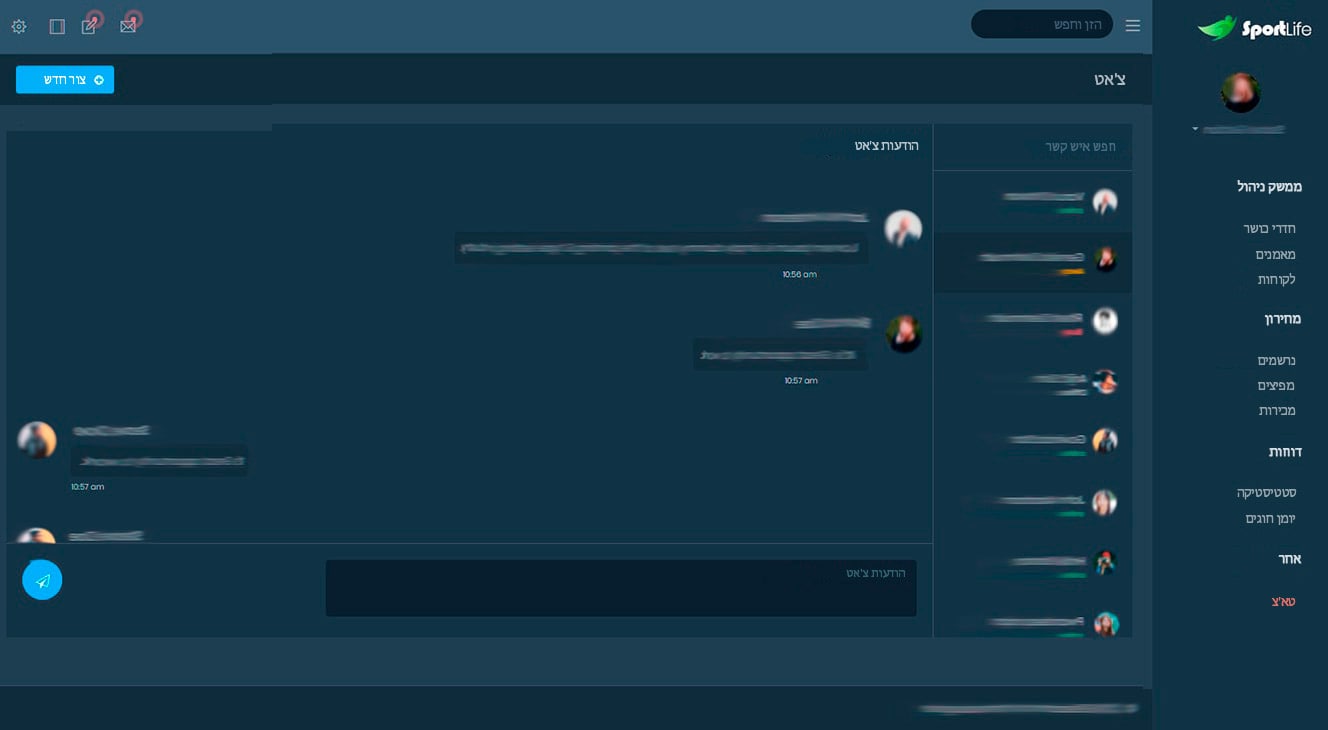Open the סטטיסטיקה reports link
This screenshot has width=1328, height=730.
(x=1266, y=493)
